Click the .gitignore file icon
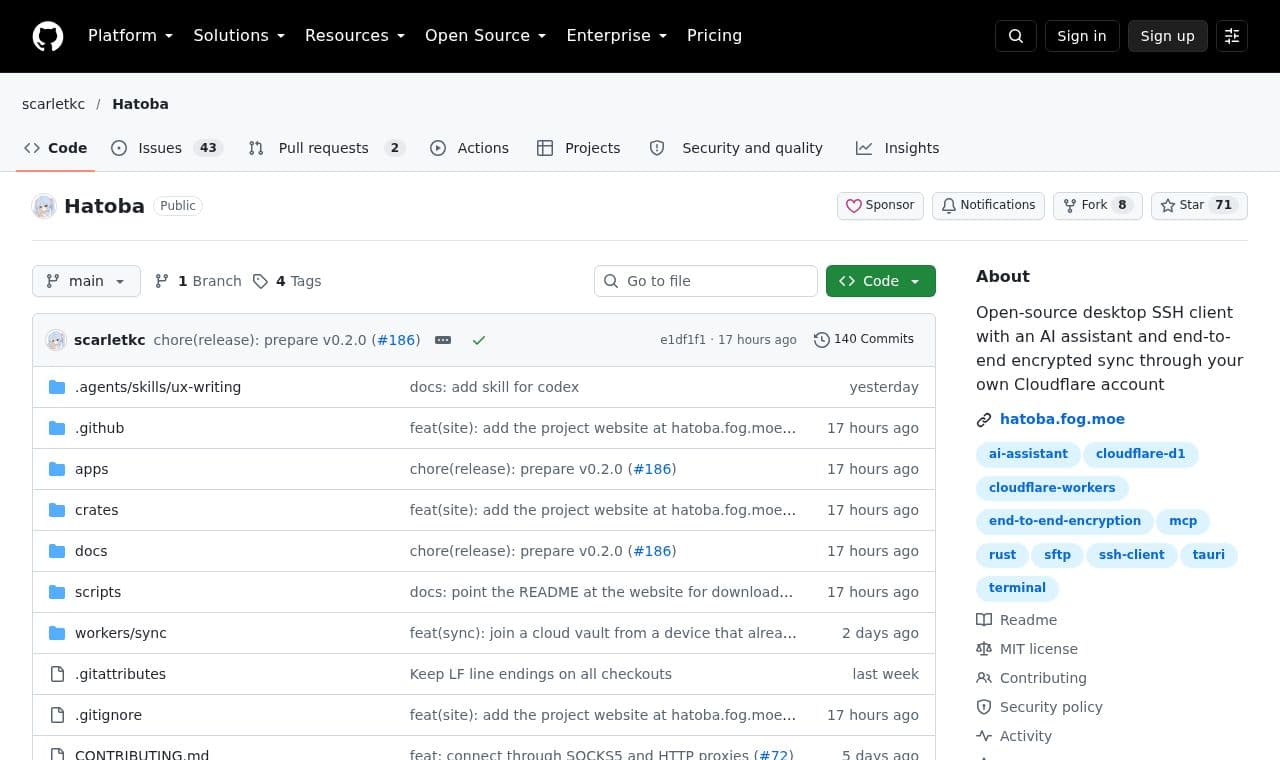The width and height of the screenshot is (1280, 760). [x=57, y=715]
